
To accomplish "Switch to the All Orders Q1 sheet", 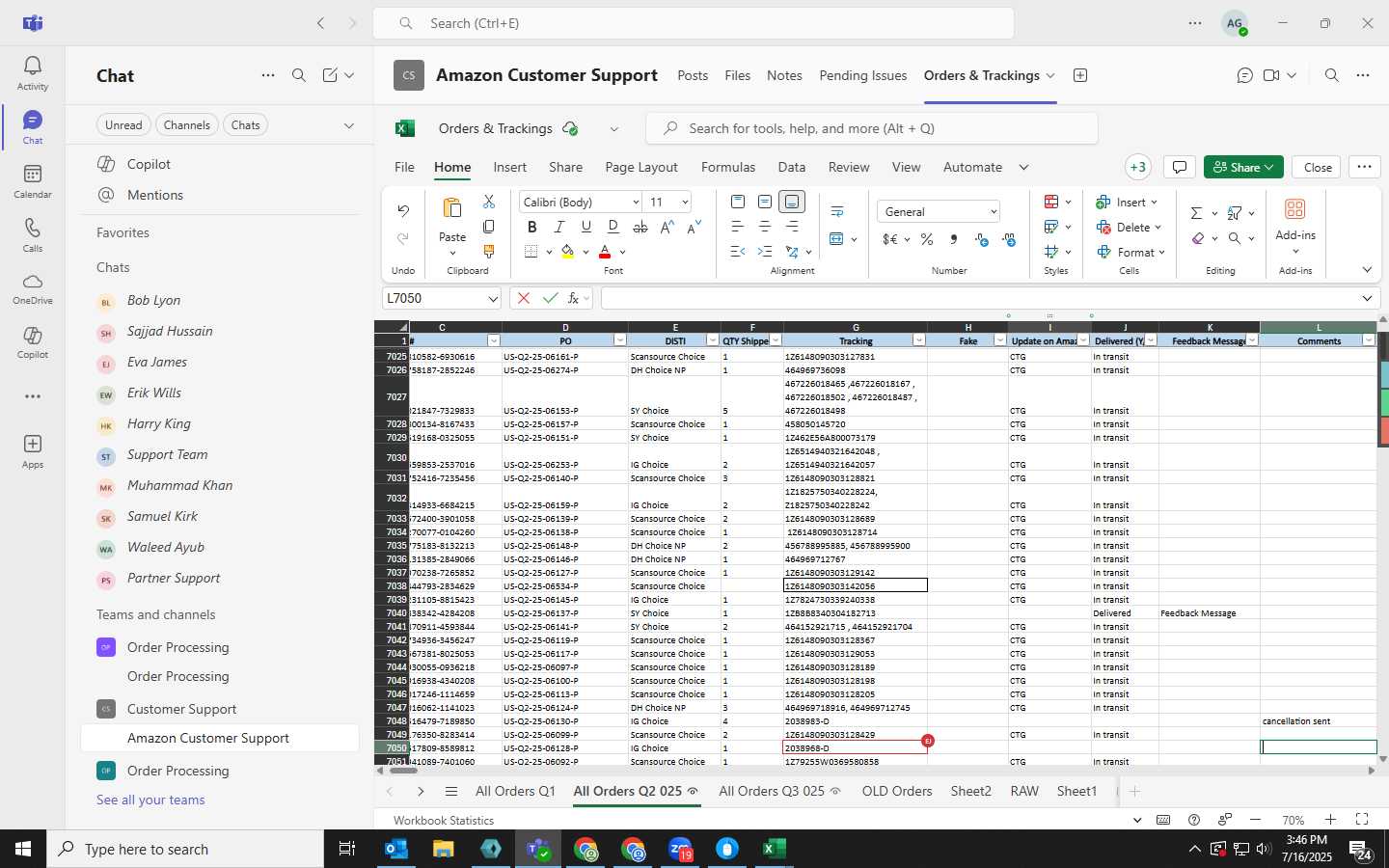I will coord(515,791).
